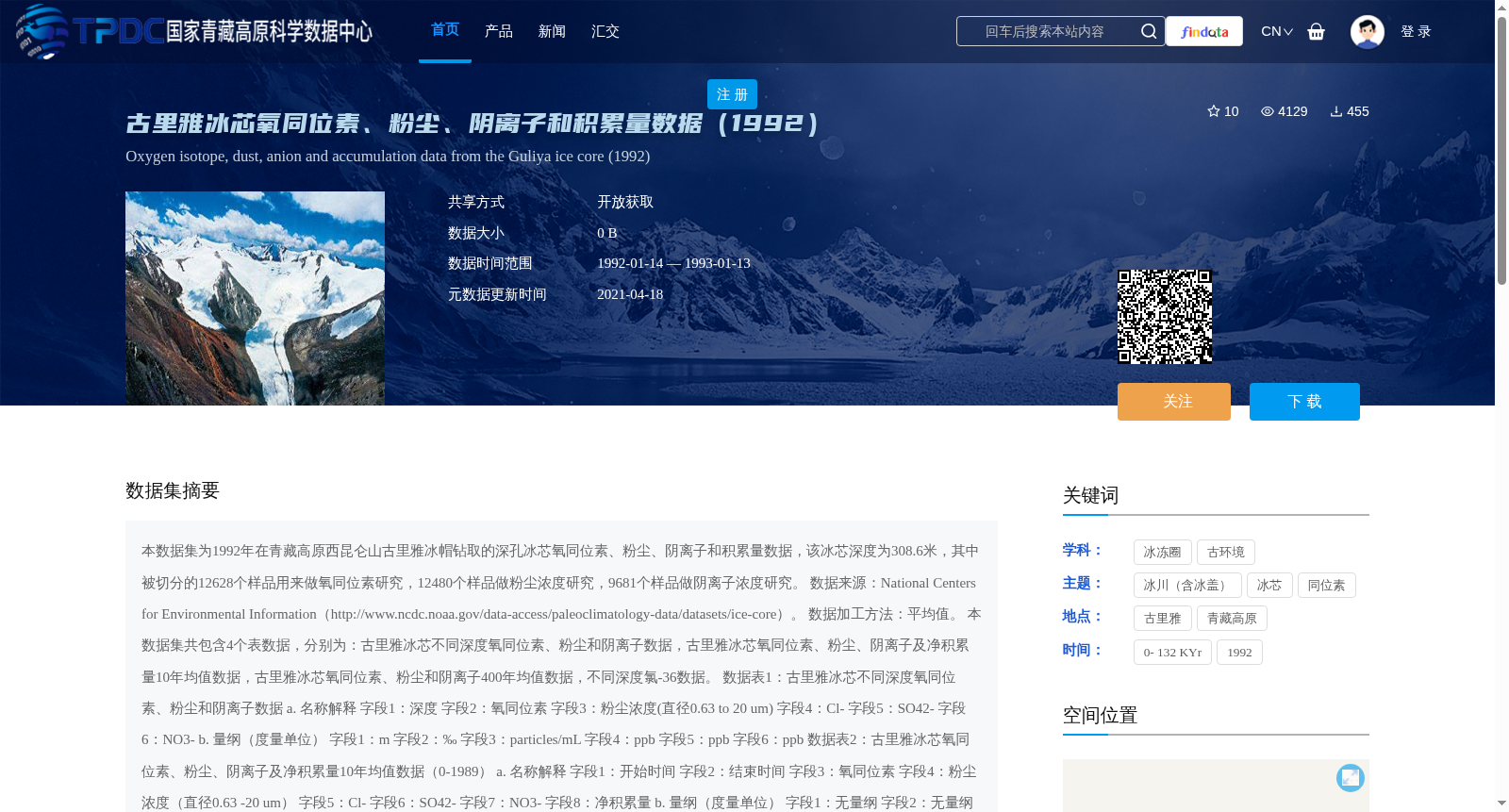Select the 冰川（含冰盖） keyword tag
The height and width of the screenshot is (812, 1509).
coord(1187,586)
